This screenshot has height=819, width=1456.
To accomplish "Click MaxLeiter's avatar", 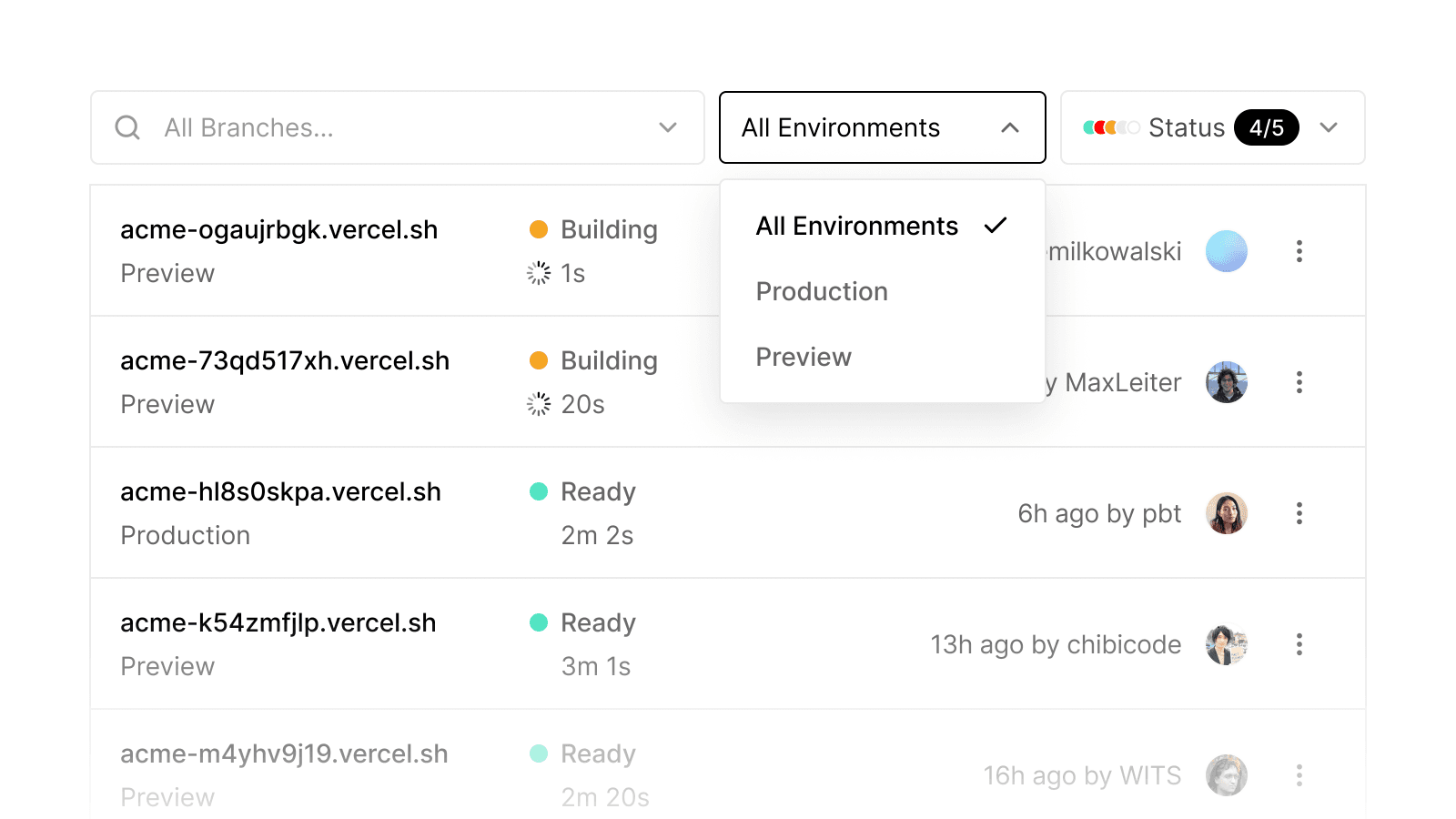I will (x=1226, y=382).
